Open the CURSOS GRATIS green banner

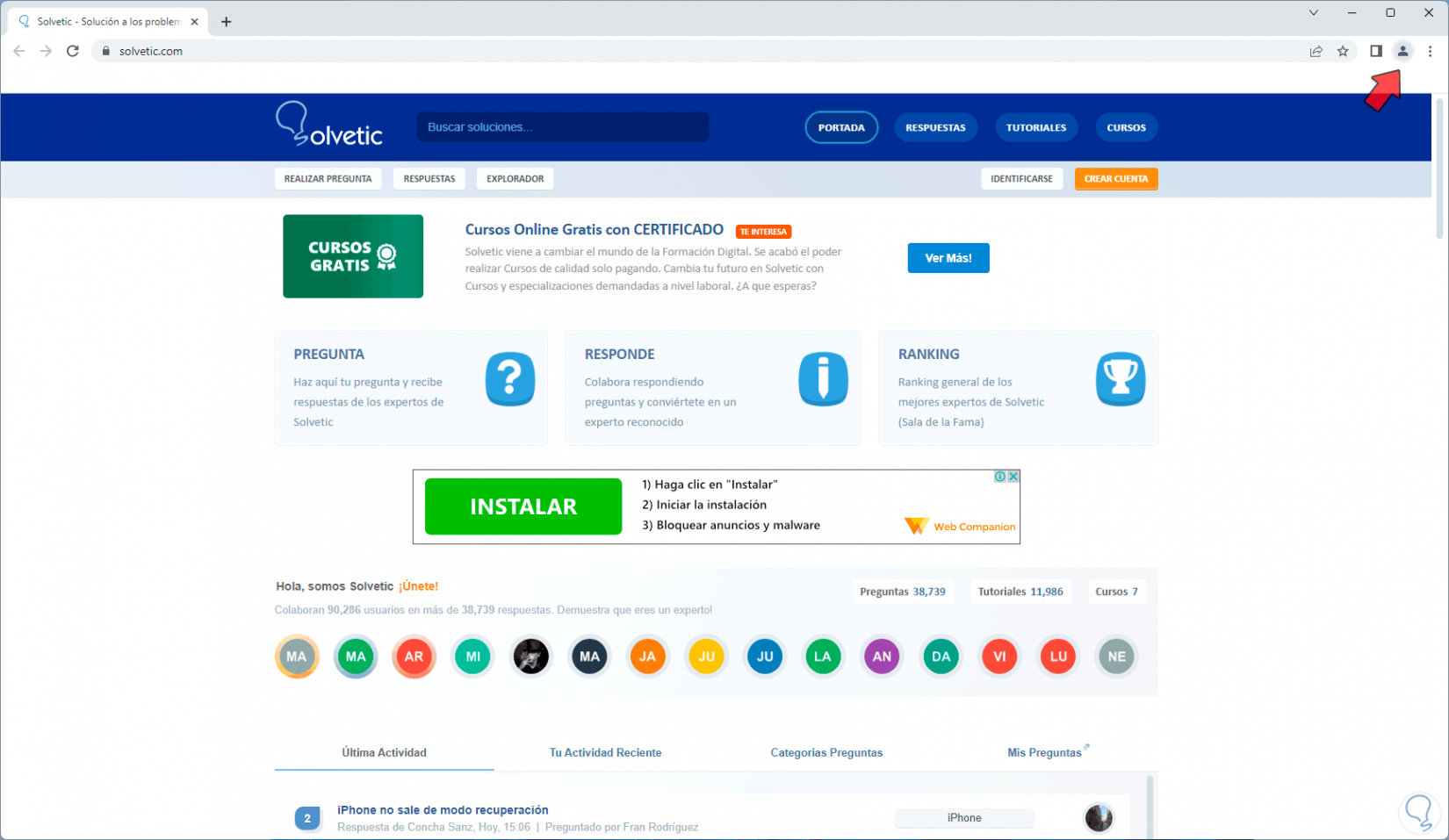click(x=353, y=256)
